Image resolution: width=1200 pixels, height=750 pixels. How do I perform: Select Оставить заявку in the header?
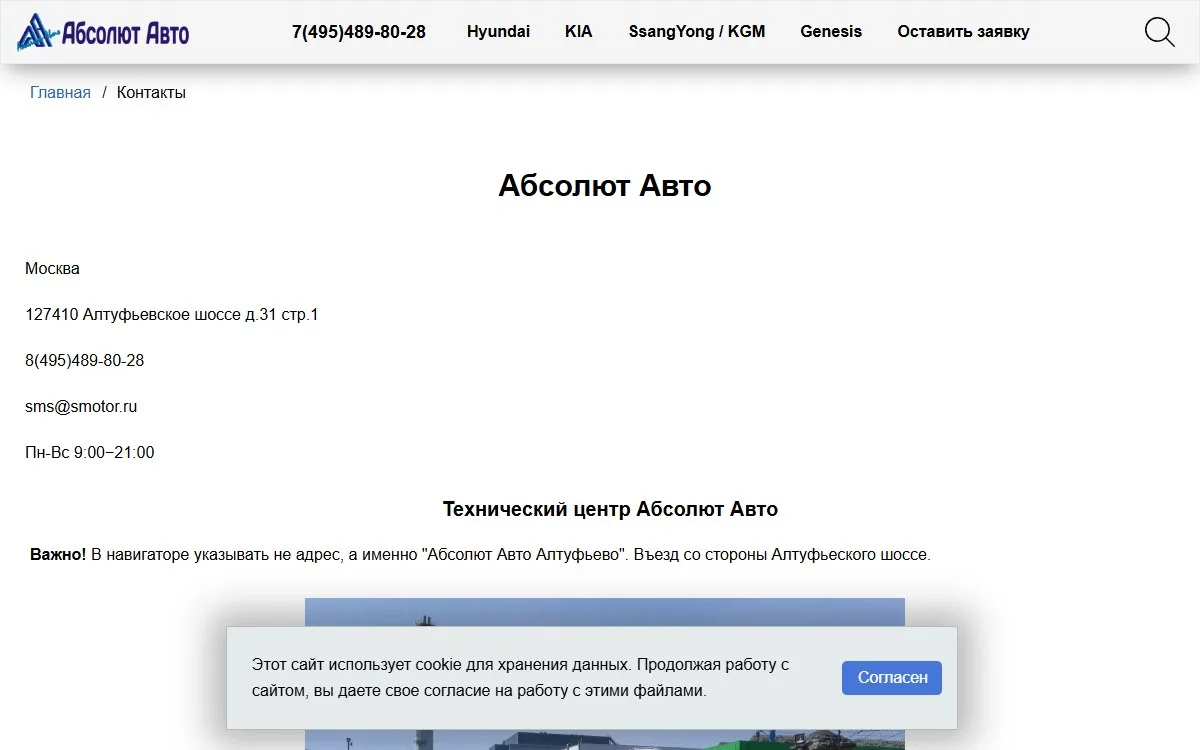tap(963, 32)
